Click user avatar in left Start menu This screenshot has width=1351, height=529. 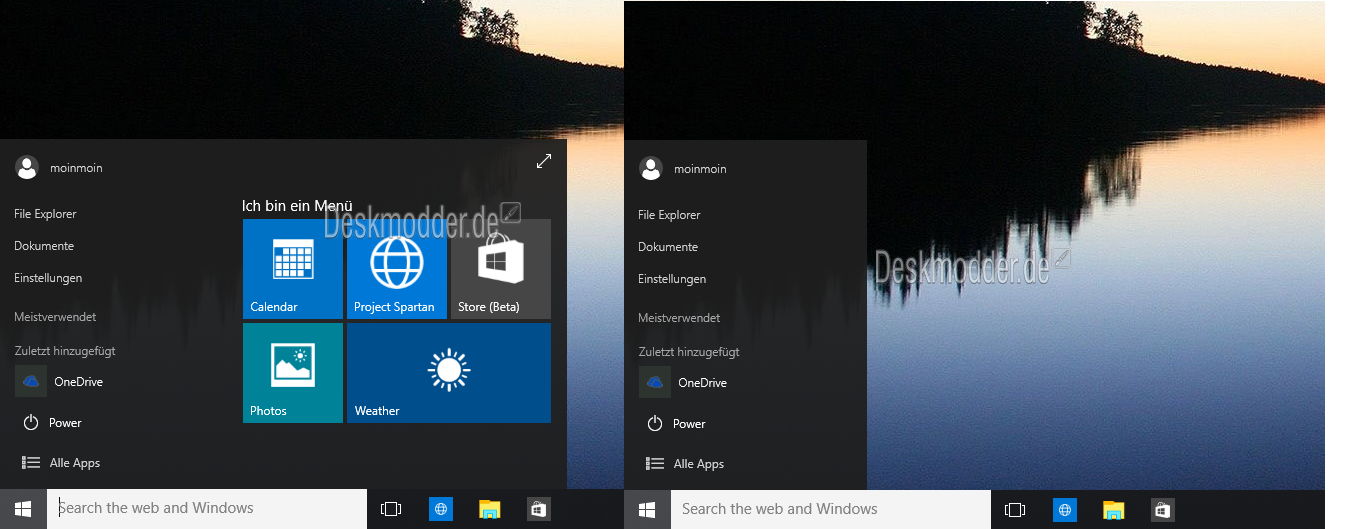pyautogui.click(x=27, y=168)
